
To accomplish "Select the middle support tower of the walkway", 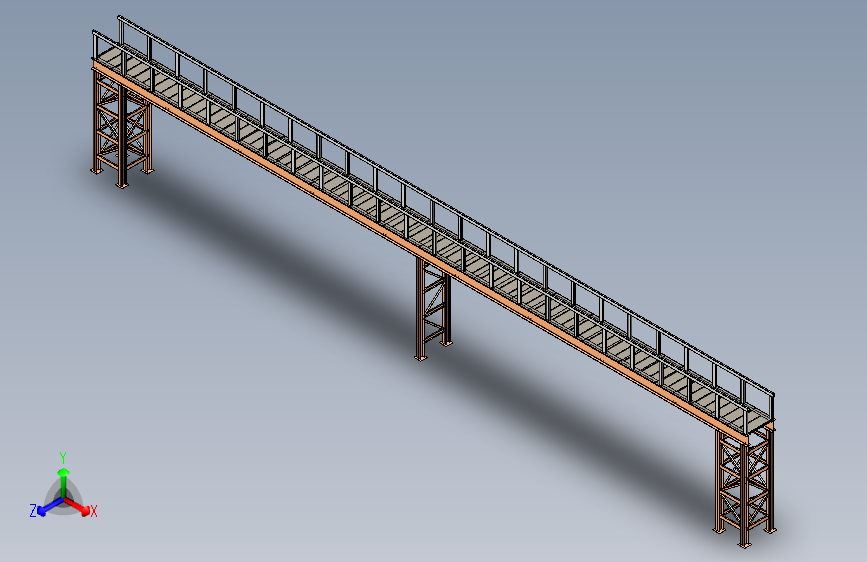I will [x=433, y=309].
